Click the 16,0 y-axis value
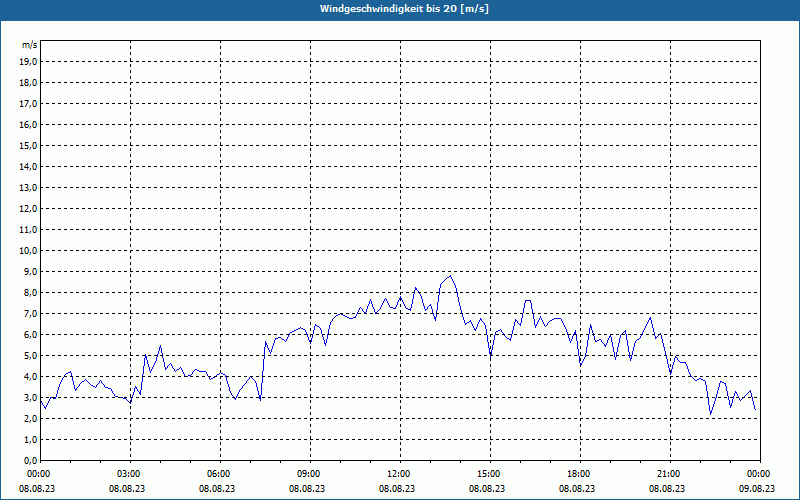This screenshot has height=500, width=800. coord(28,124)
